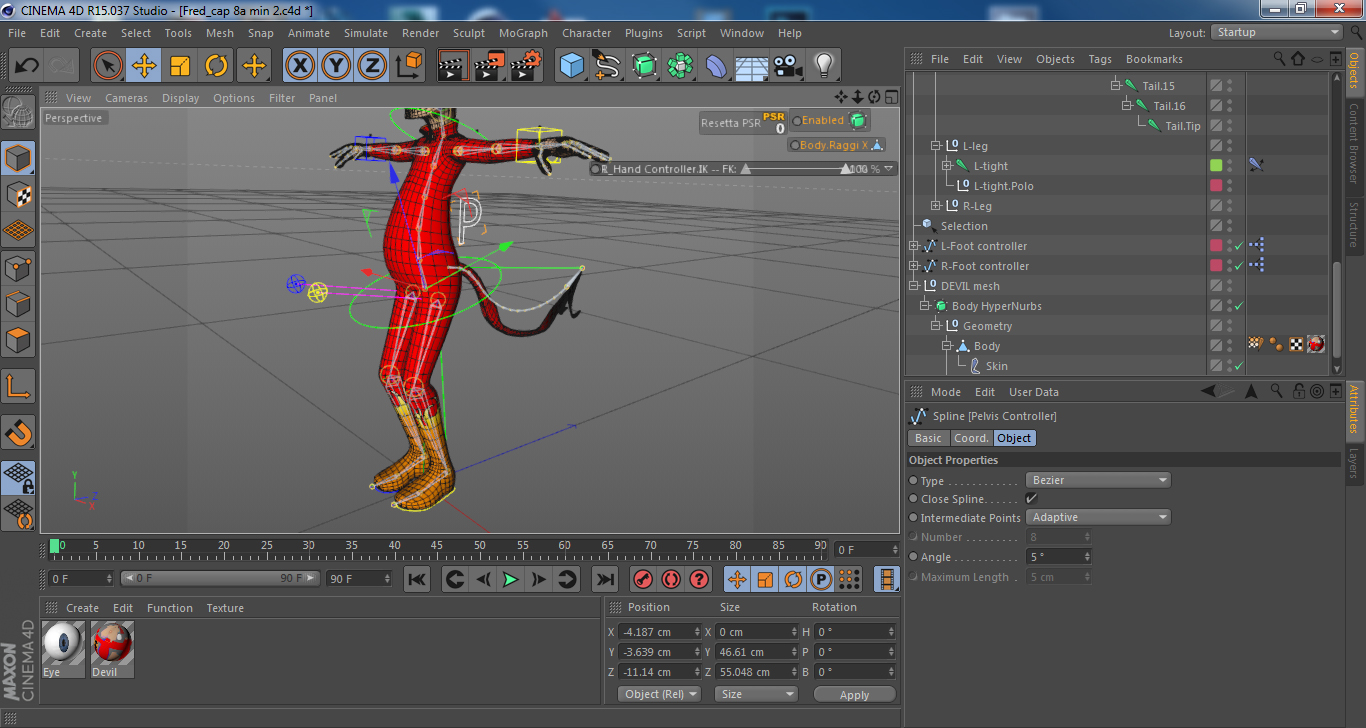Click Render to Picture Viewer icon
This screenshot has height=728, width=1366.
tap(490, 66)
